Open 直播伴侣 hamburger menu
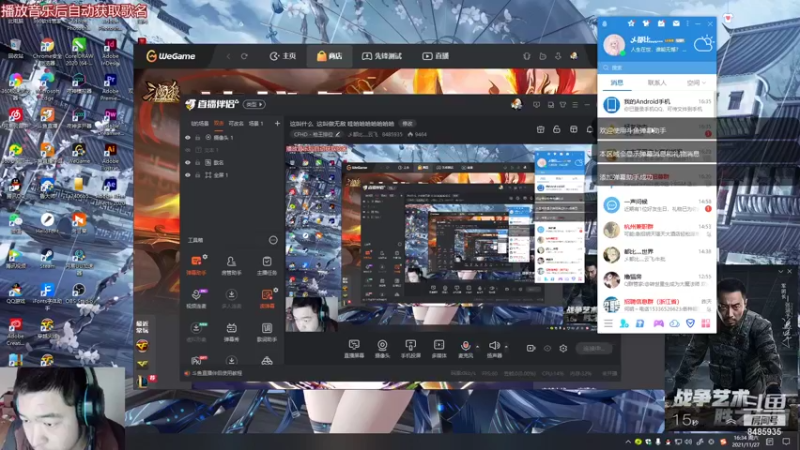The height and width of the screenshot is (450, 800). click(x=575, y=105)
